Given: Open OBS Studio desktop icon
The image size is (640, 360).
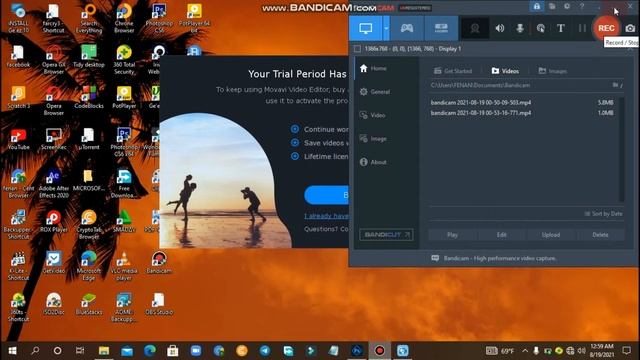Looking at the screenshot, I should click(159, 304).
